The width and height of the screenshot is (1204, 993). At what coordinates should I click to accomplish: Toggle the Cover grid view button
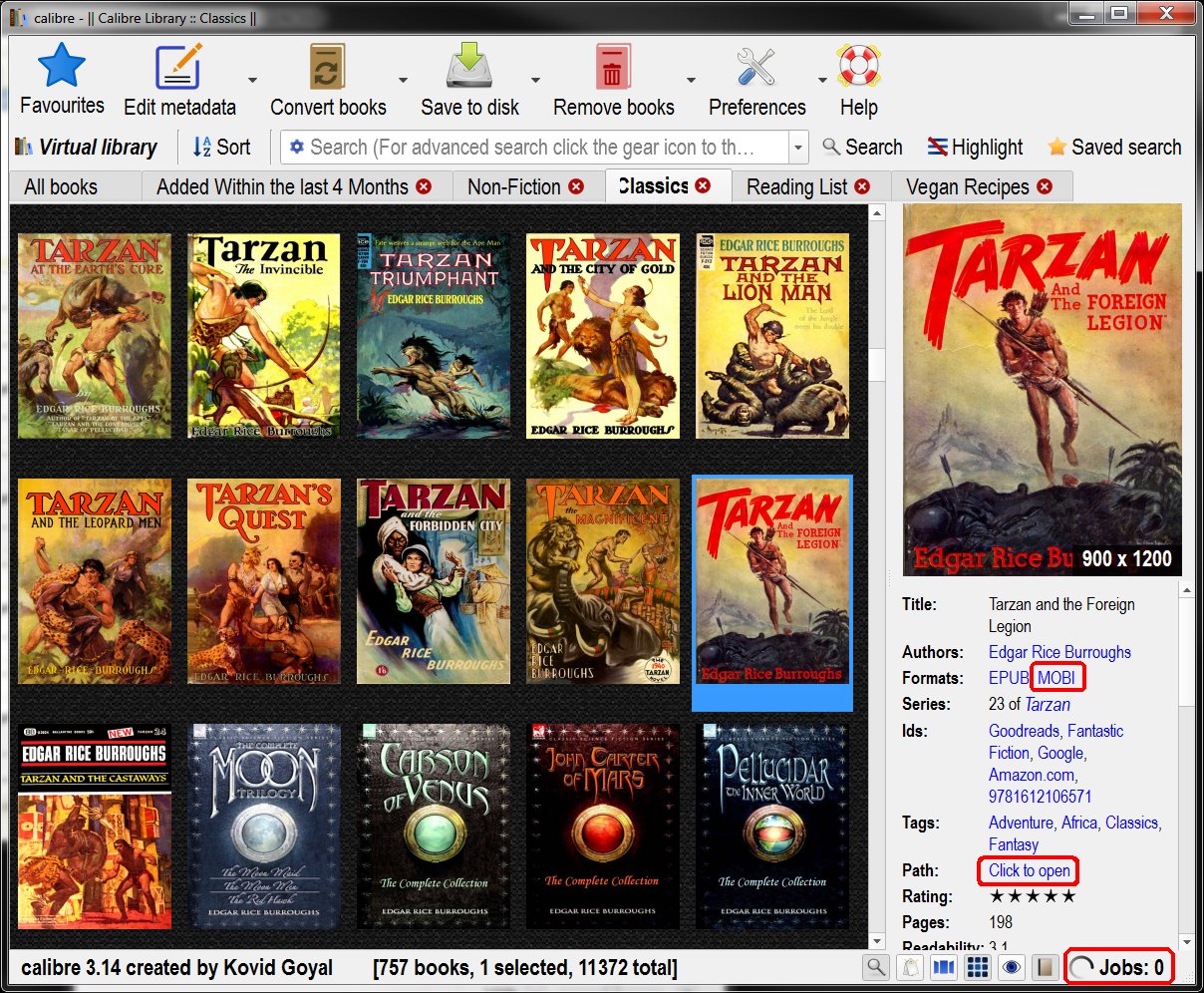[978, 967]
